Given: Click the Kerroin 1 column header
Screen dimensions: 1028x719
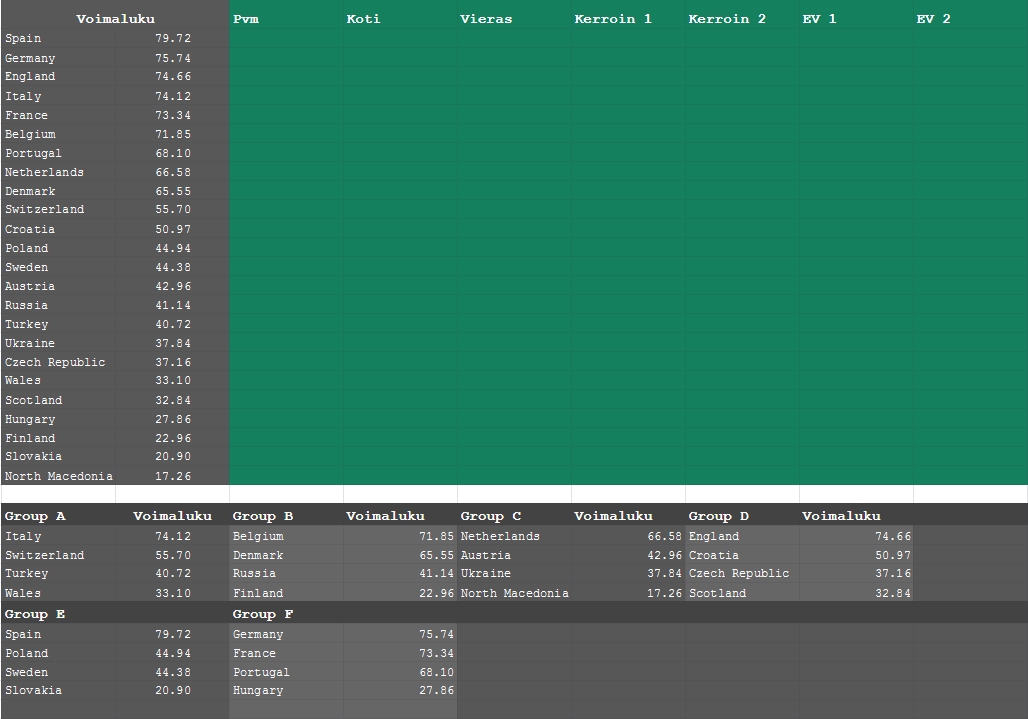Looking at the screenshot, I should [x=627, y=19].
